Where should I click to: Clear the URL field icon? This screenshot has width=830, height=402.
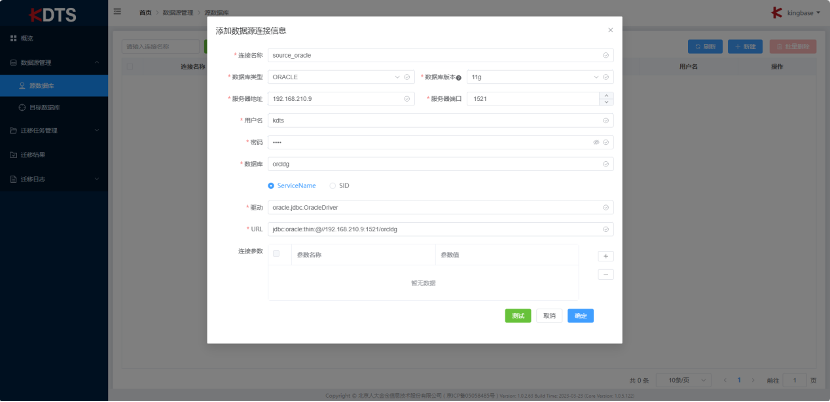(x=606, y=229)
